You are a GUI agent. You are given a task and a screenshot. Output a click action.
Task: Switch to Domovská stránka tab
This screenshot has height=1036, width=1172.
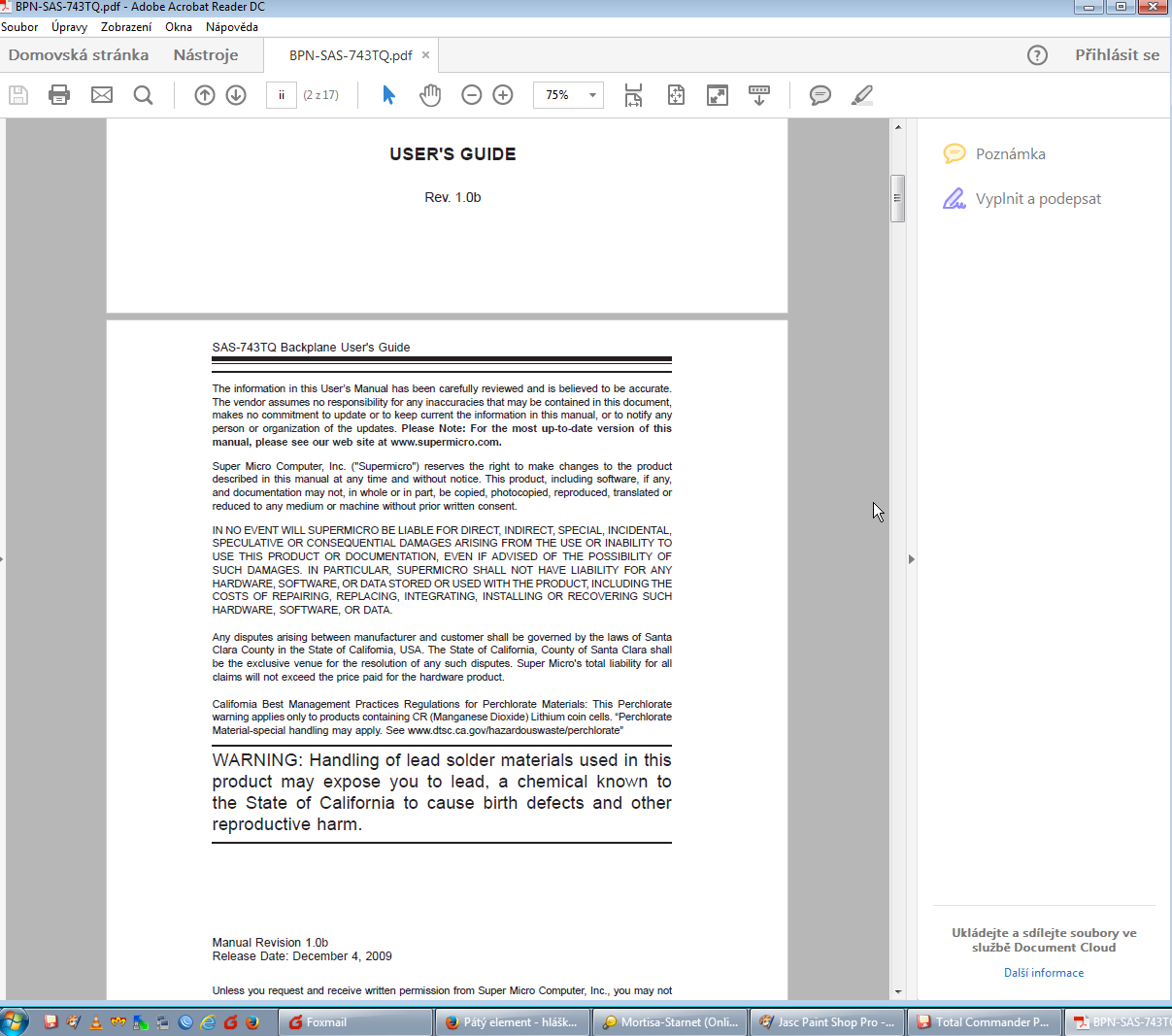(x=79, y=55)
